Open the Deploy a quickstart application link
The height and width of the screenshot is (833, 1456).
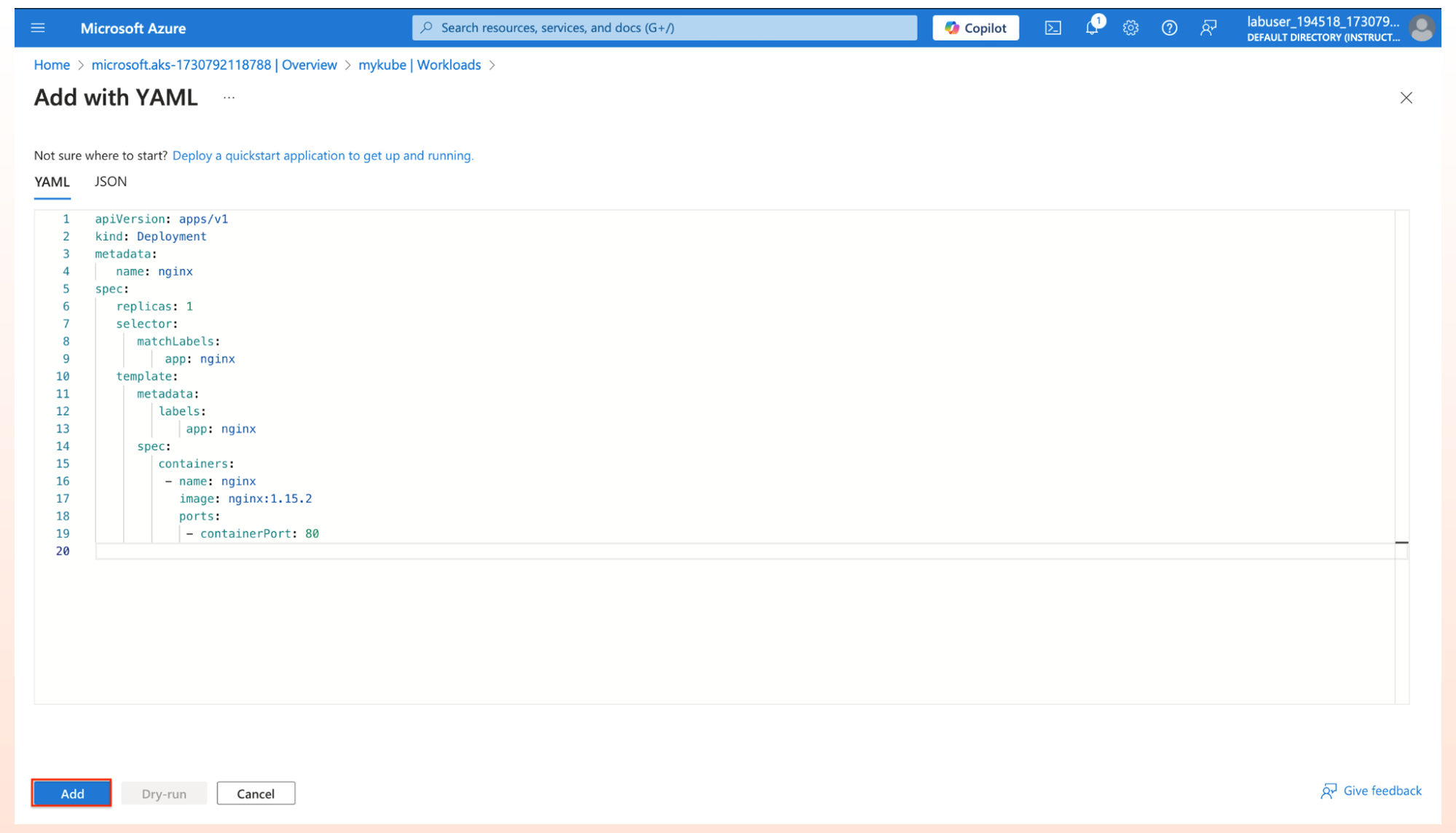(x=323, y=155)
